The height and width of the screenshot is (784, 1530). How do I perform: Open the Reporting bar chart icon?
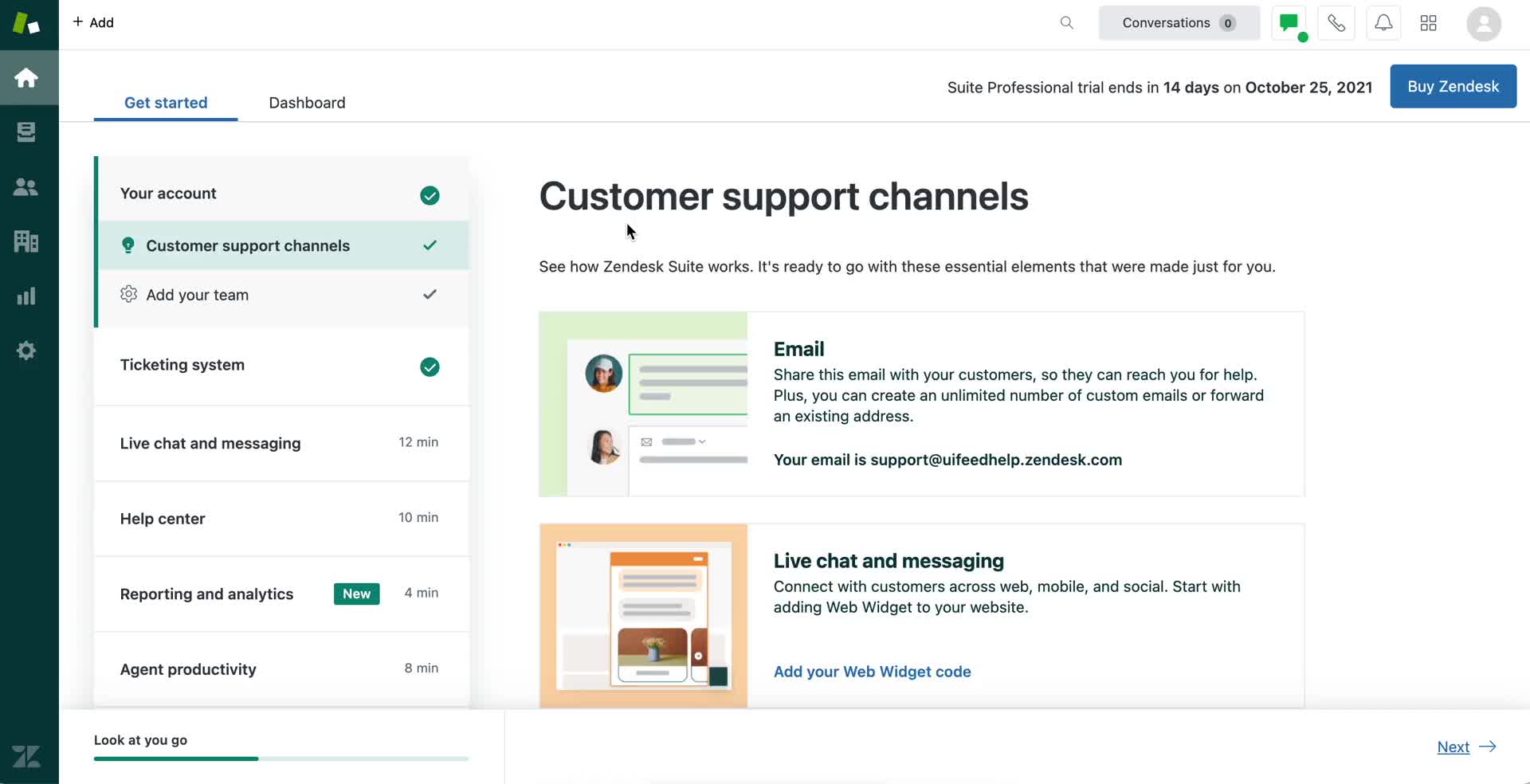pyautogui.click(x=26, y=296)
